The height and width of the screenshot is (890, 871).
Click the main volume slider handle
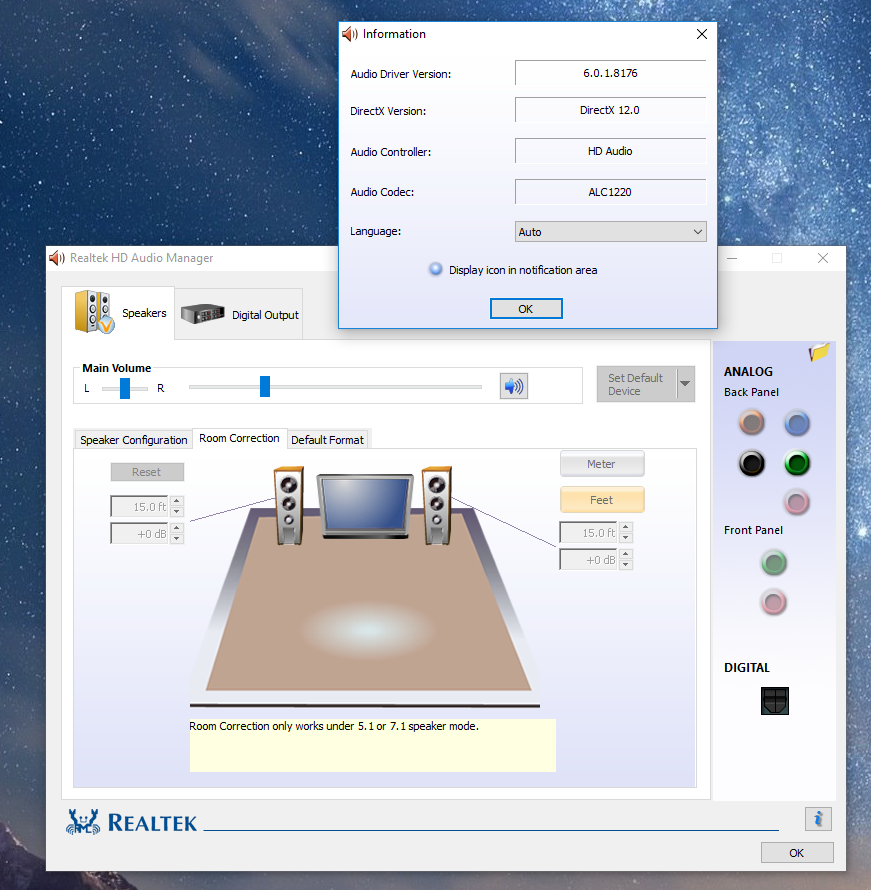pos(265,386)
